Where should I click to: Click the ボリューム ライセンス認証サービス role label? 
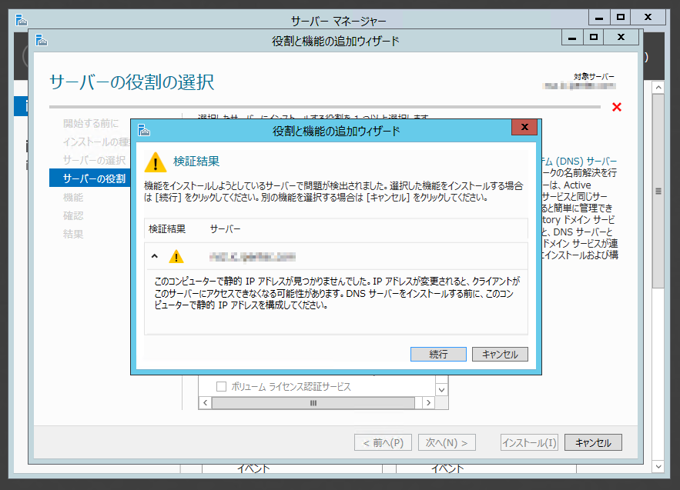click(x=291, y=386)
